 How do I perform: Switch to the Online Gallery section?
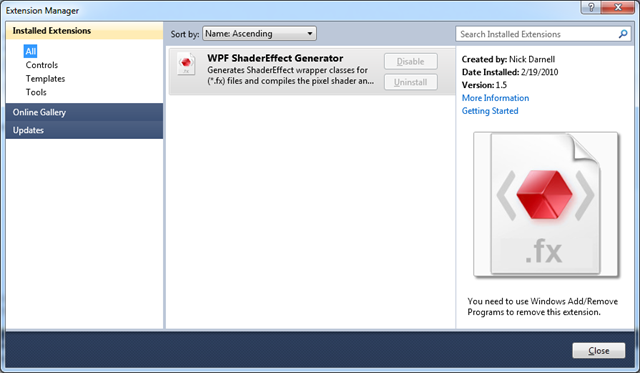click(x=84, y=112)
